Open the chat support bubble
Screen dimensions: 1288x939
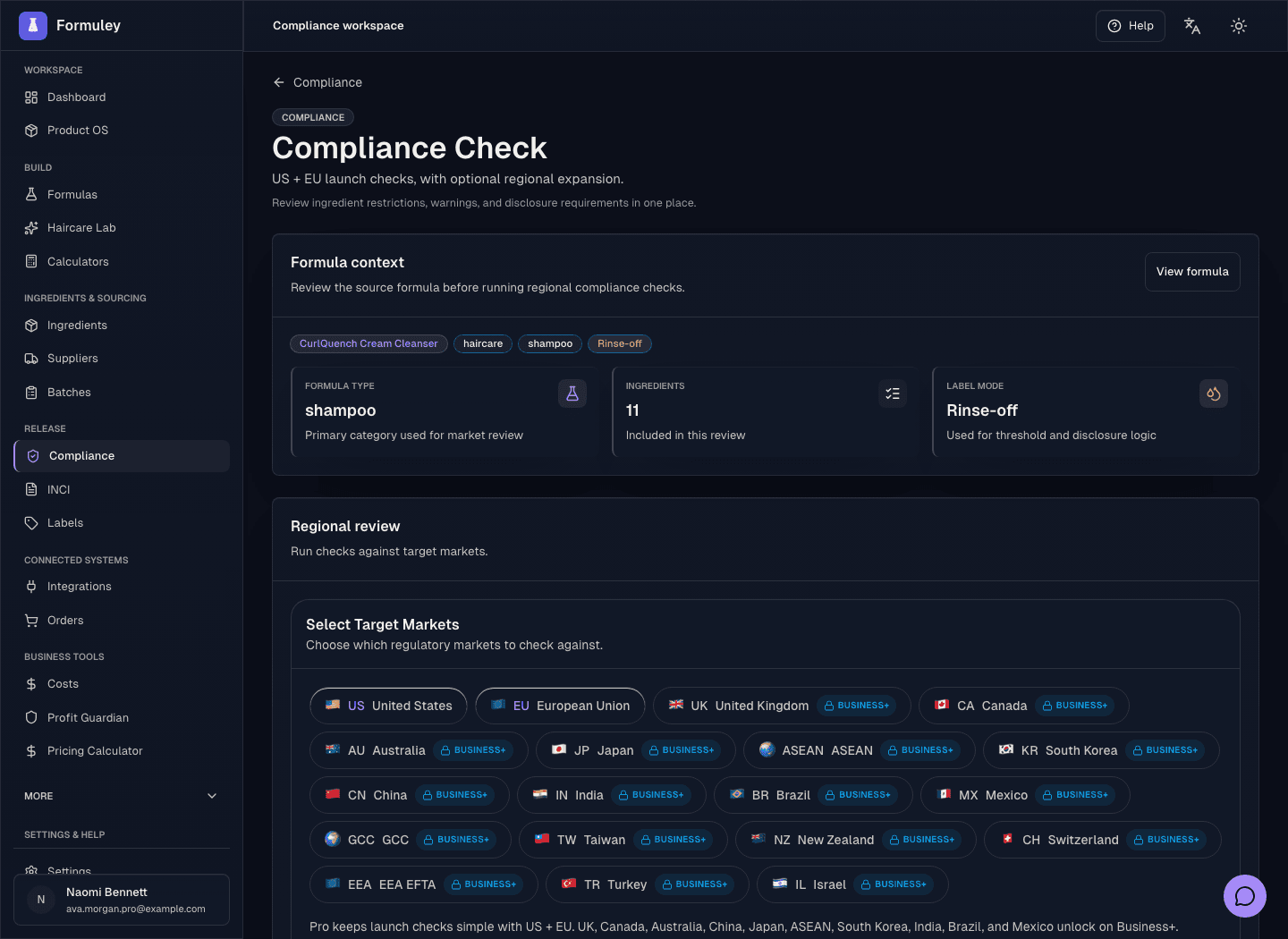tap(1245, 896)
